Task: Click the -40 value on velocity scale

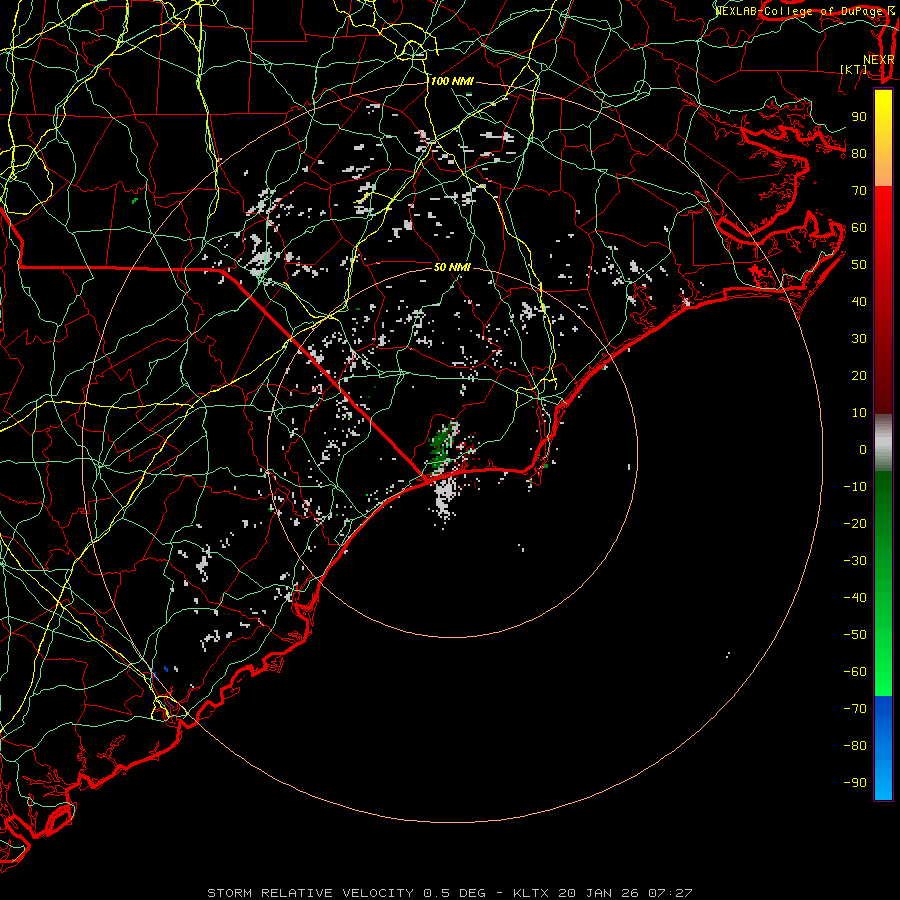Action: click(855, 598)
